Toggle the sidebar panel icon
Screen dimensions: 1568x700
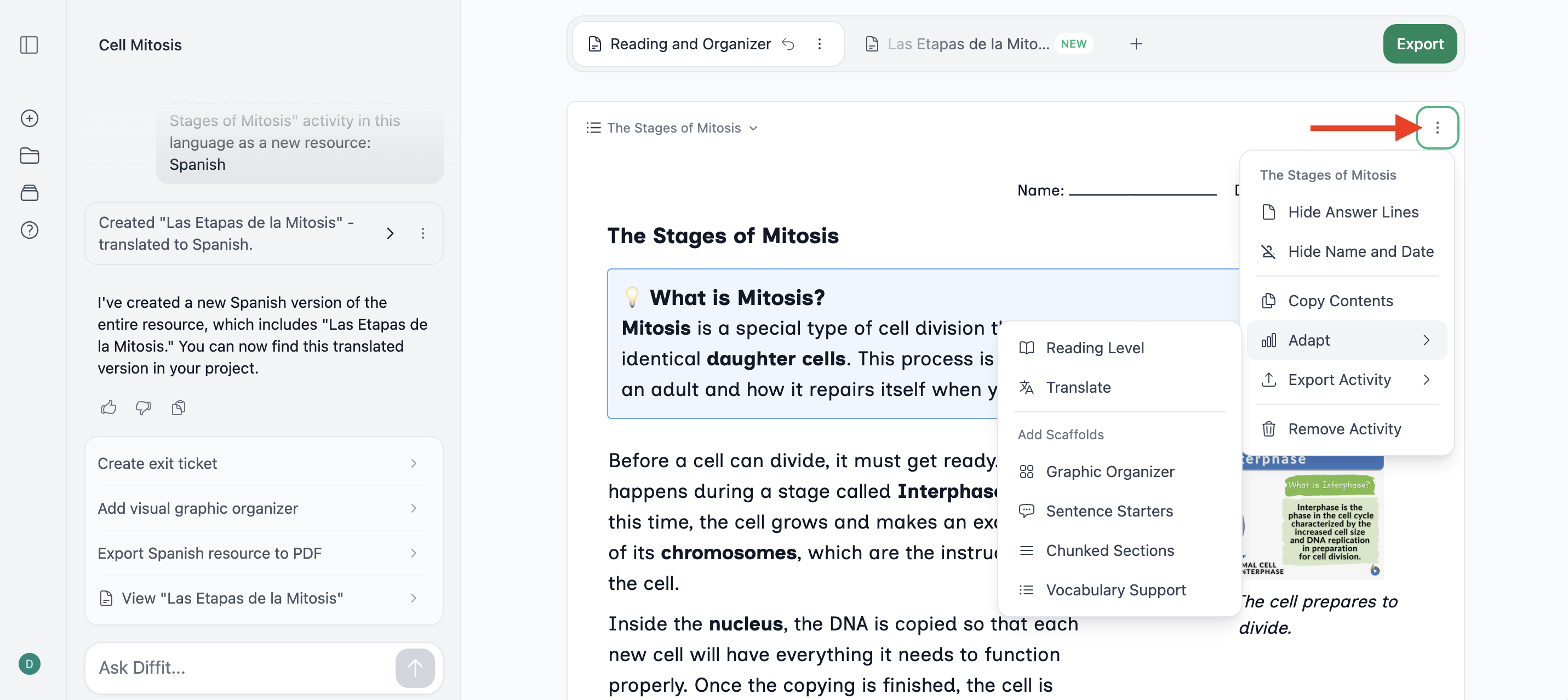coord(28,44)
